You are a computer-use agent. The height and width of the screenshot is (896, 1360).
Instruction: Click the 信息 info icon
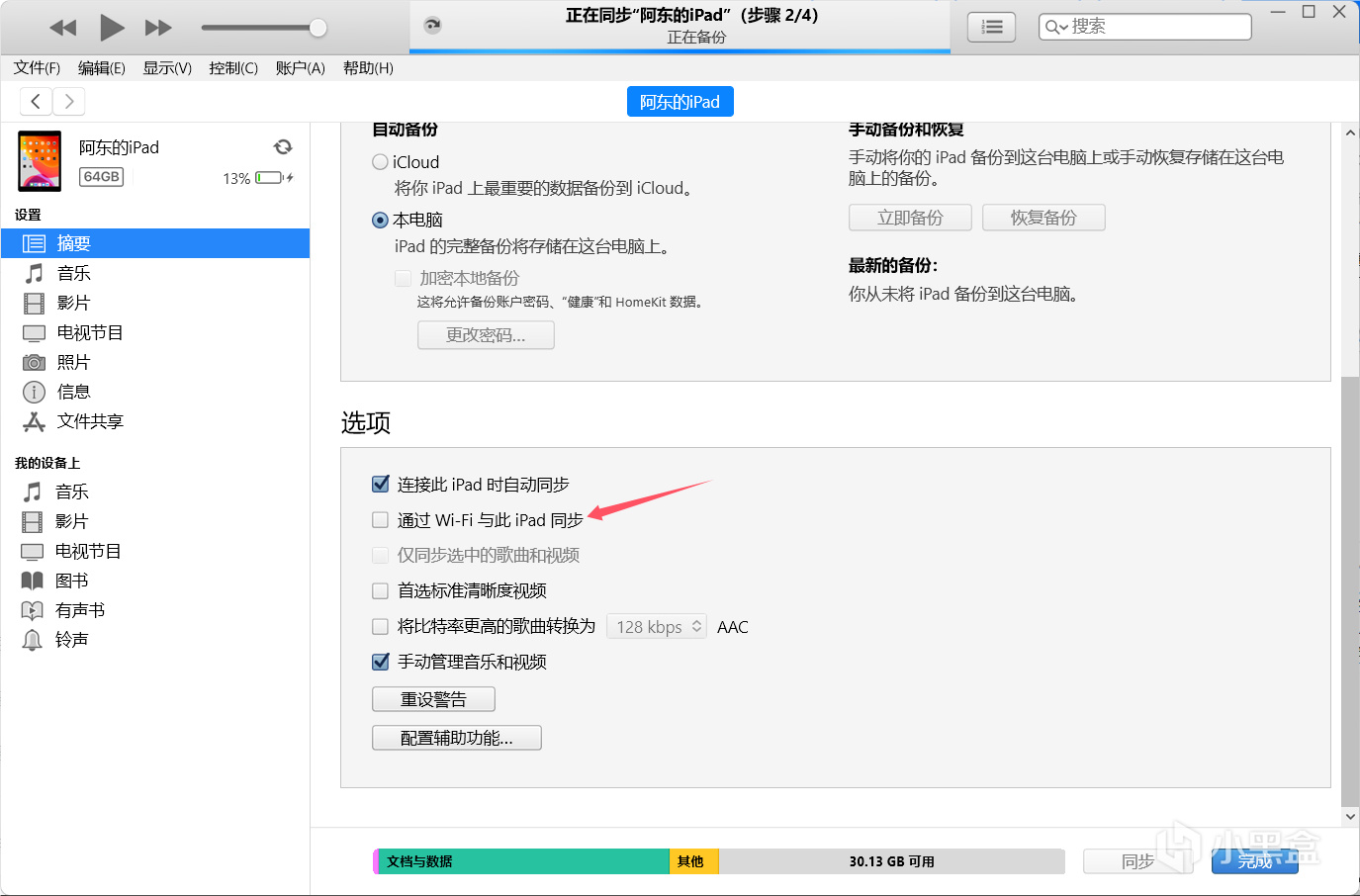pos(35,392)
